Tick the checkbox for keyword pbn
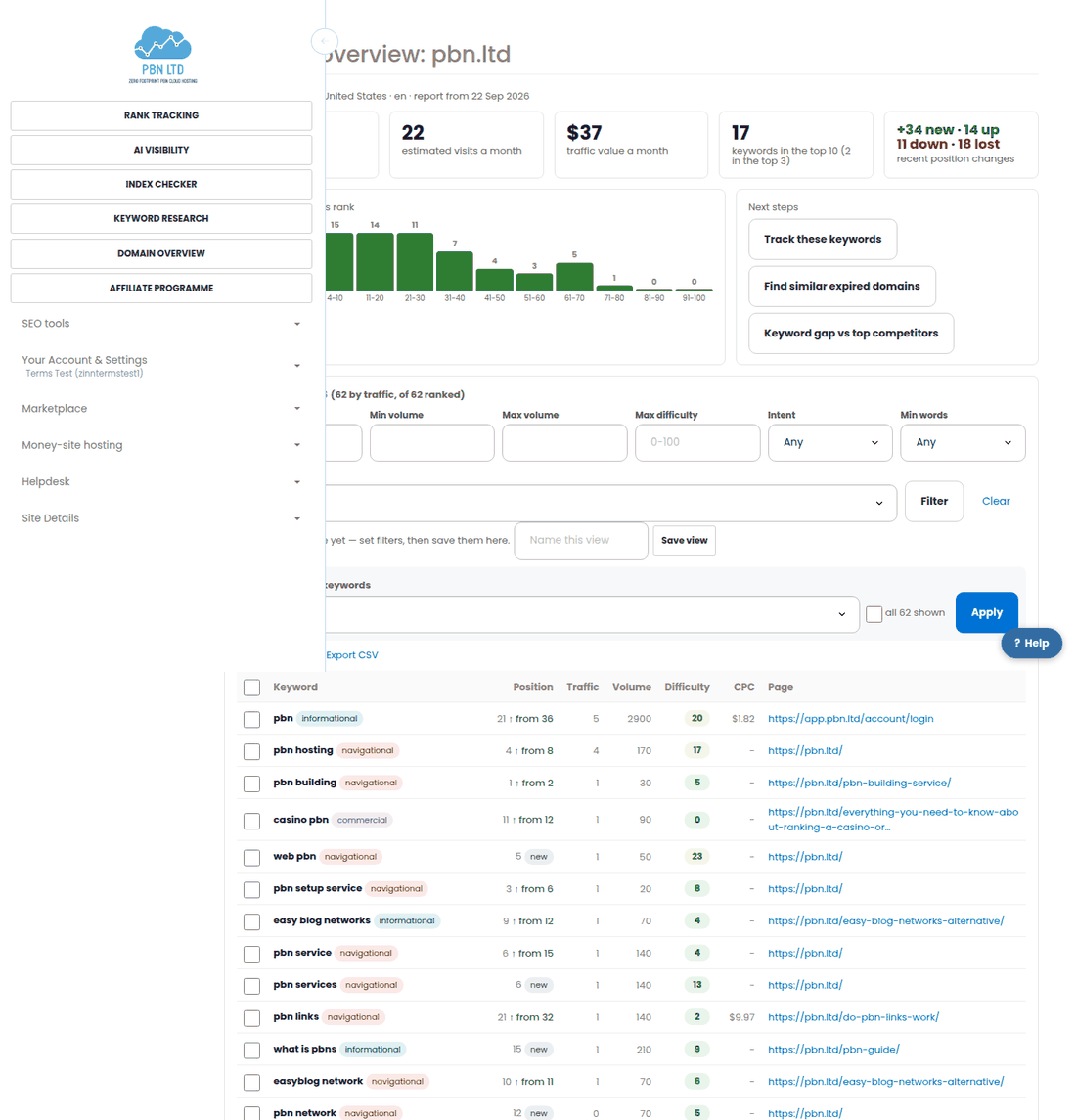The width and height of the screenshot is (1076, 1120). [251, 719]
